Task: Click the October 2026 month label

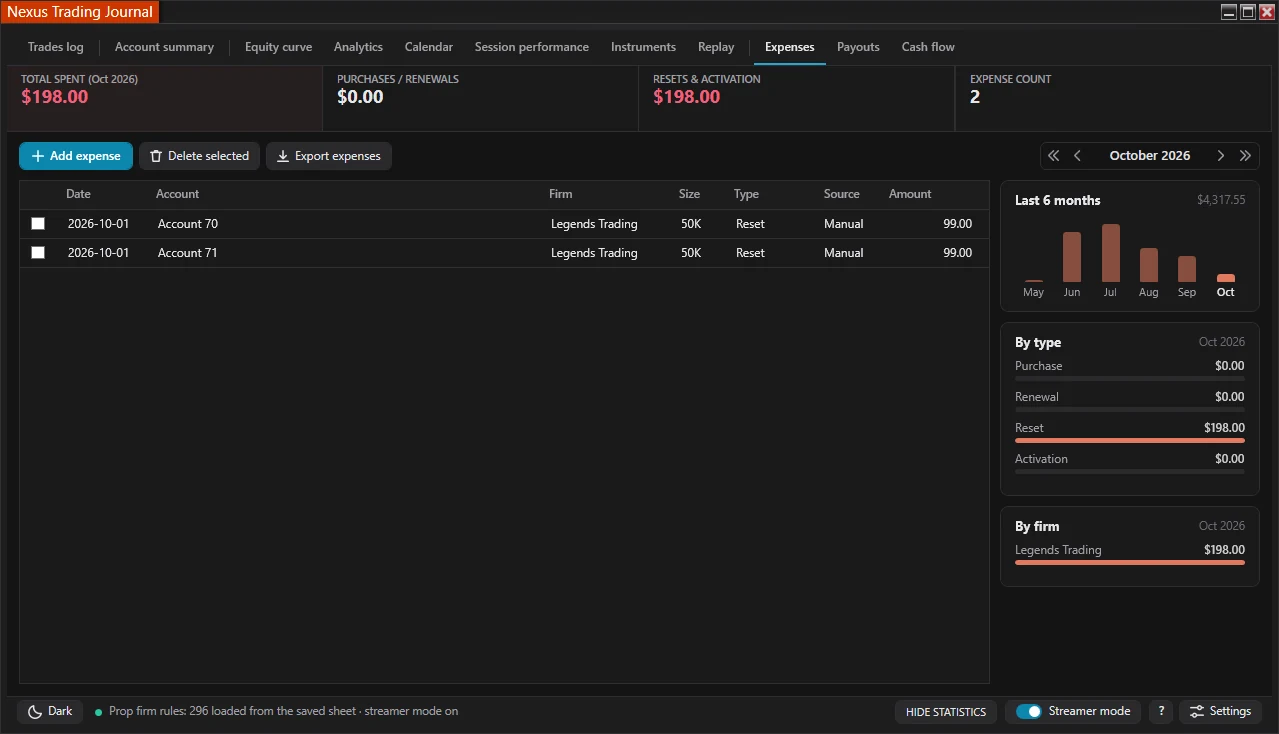Action: (x=1150, y=156)
